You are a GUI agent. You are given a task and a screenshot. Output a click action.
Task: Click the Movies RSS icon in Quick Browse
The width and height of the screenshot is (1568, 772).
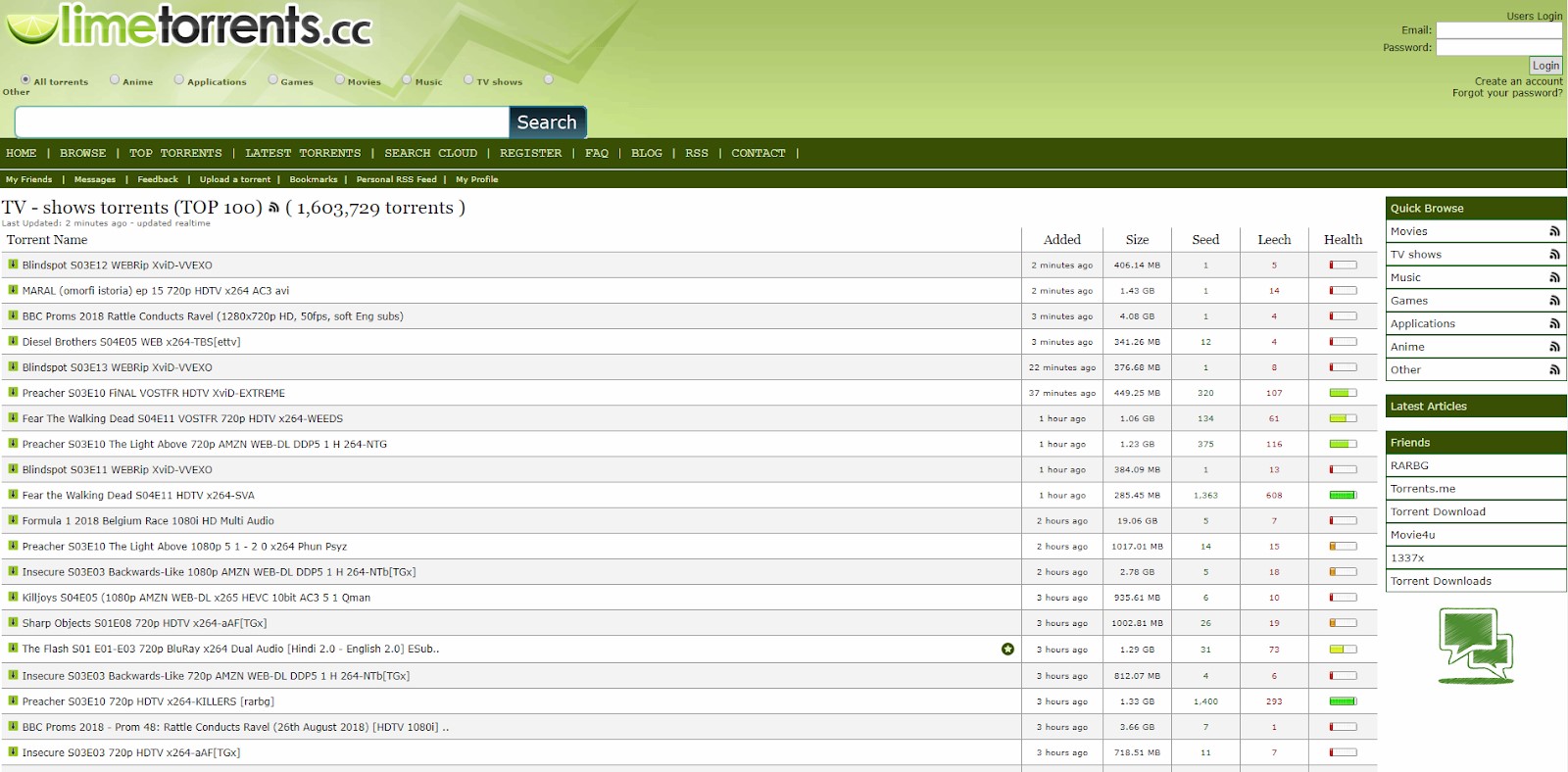click(x=1554, y=231)
